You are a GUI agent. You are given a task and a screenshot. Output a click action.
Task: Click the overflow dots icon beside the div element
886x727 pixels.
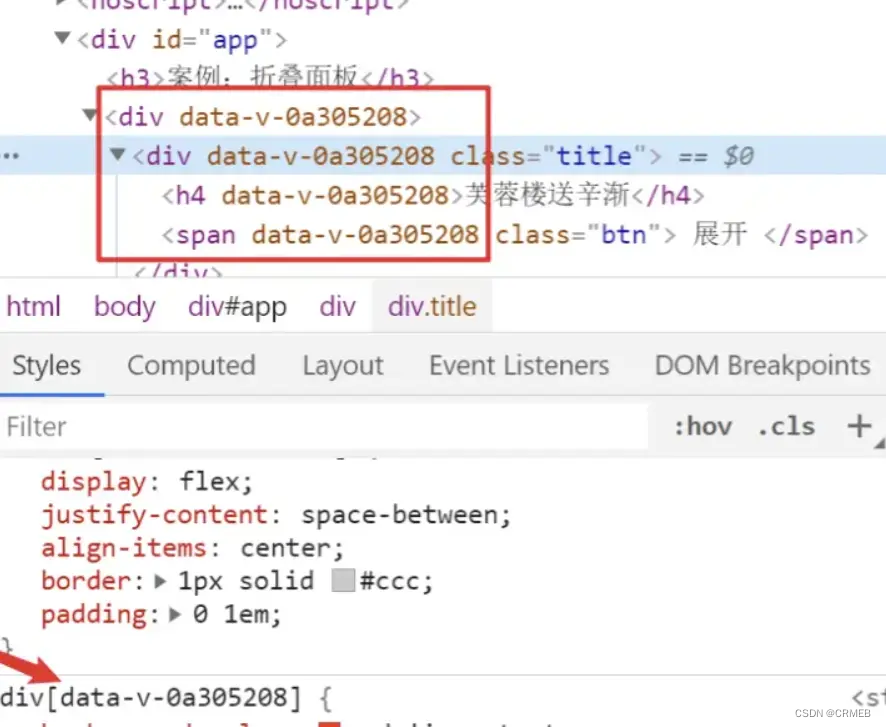(11, 155)
